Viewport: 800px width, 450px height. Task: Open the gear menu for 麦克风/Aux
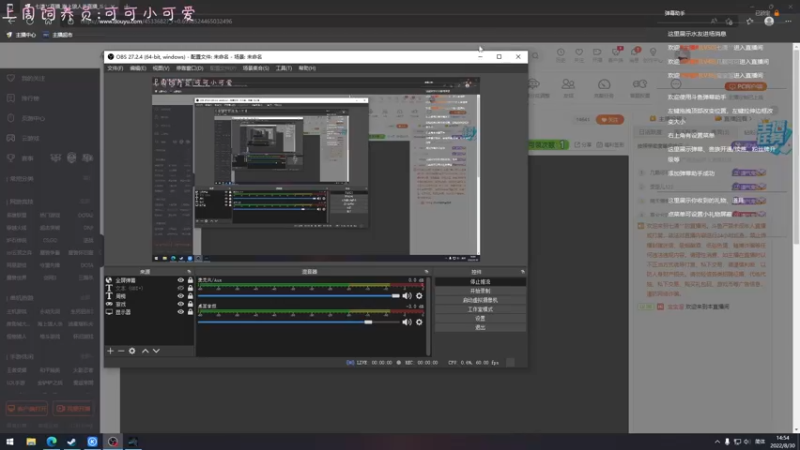[419, 296]
